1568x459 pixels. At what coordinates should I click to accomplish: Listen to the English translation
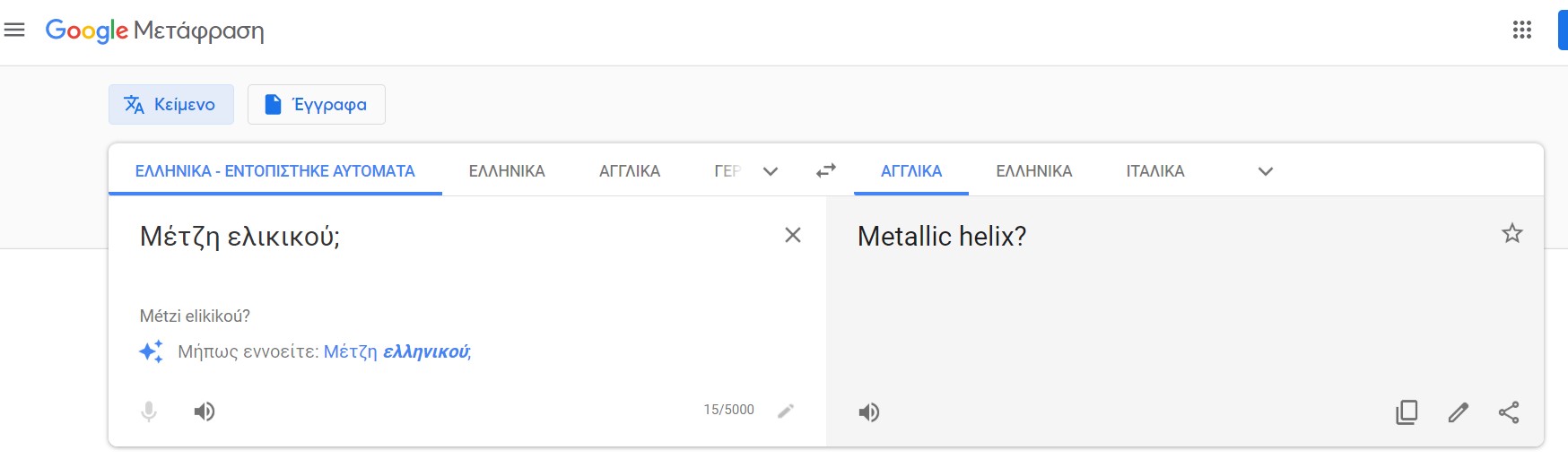click(868, 412)
